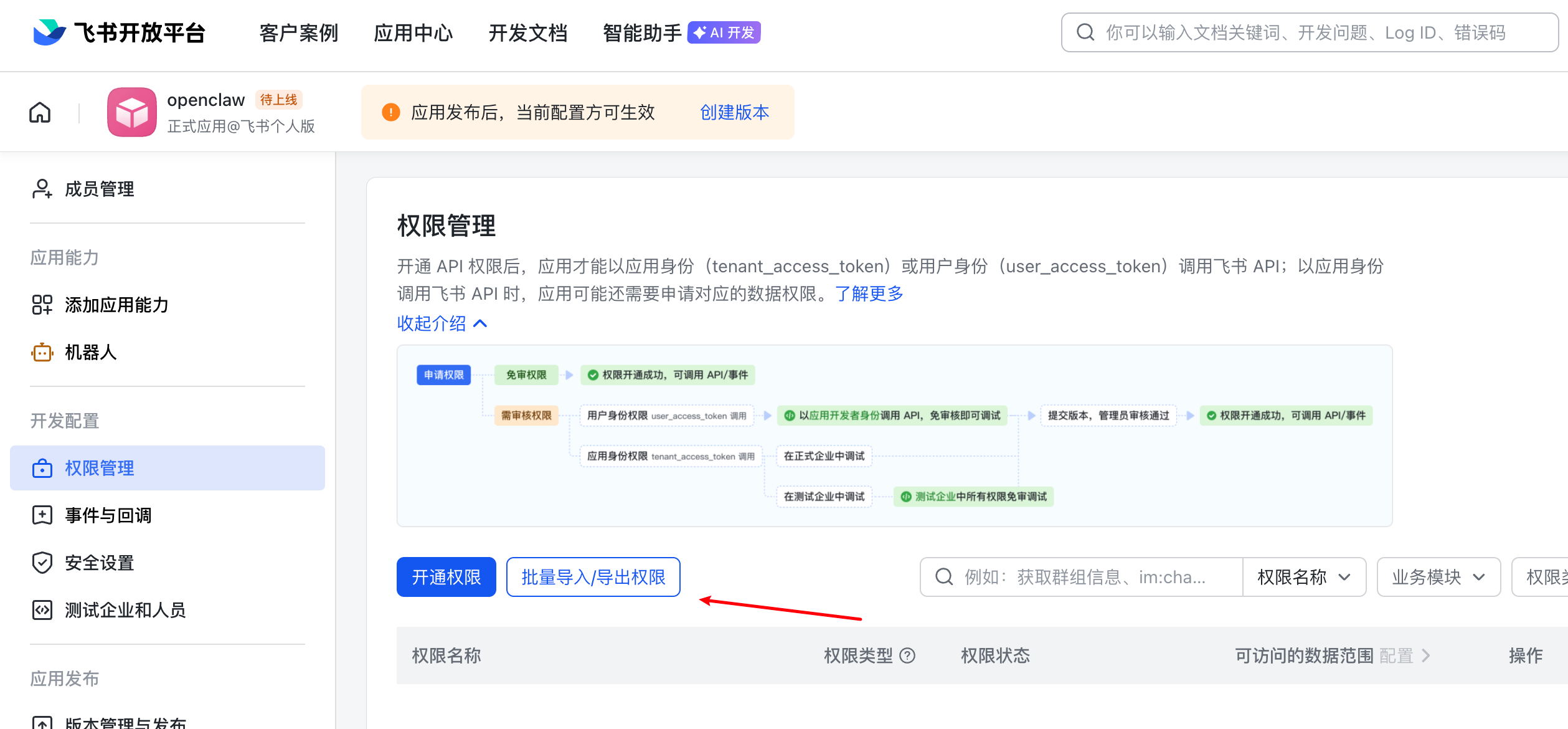The image size is (1568, 729).
Task: Click the 开通权限 button
Action: pos(446,577)
